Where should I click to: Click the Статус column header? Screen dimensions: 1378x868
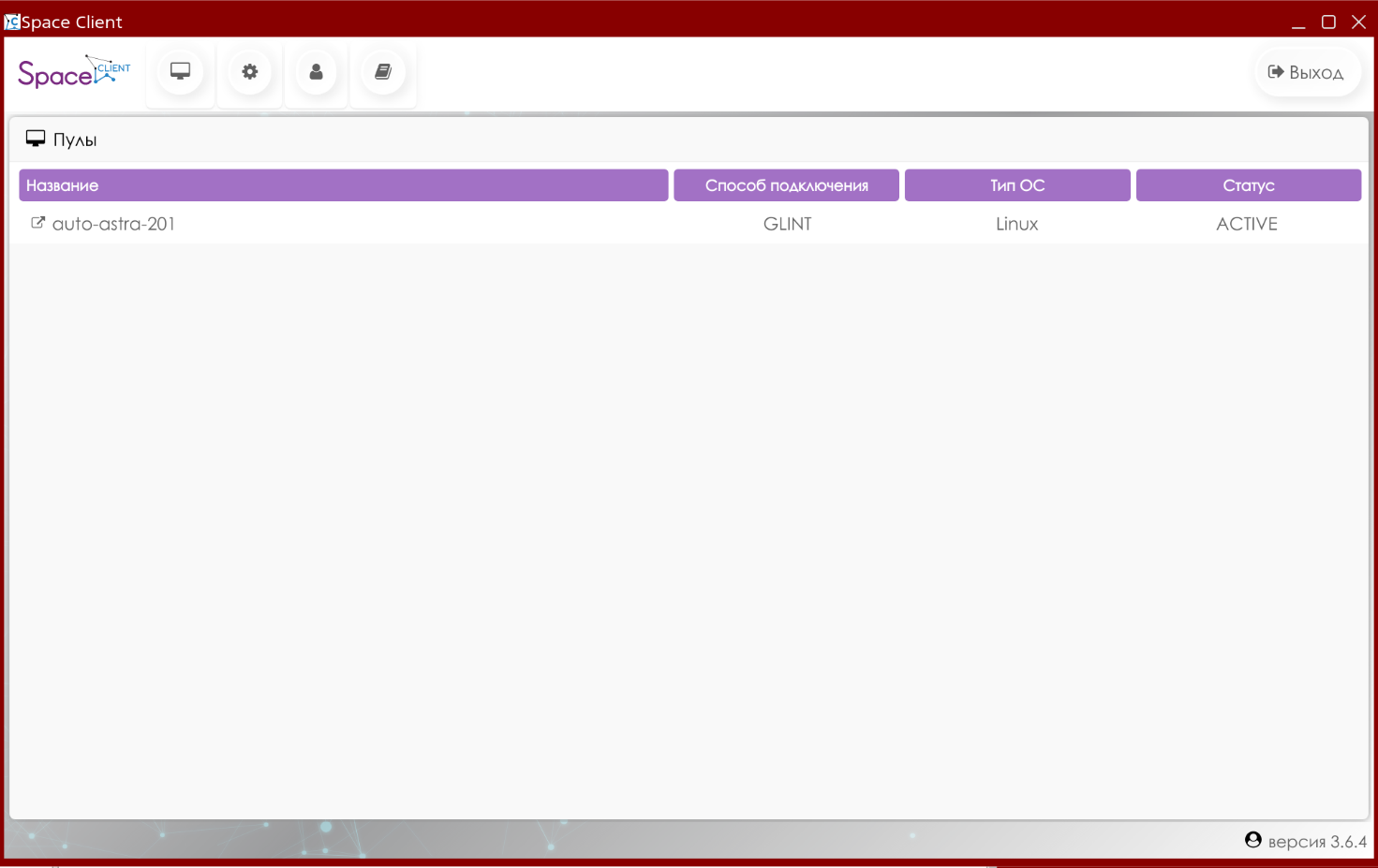(x=1248, y=185)
